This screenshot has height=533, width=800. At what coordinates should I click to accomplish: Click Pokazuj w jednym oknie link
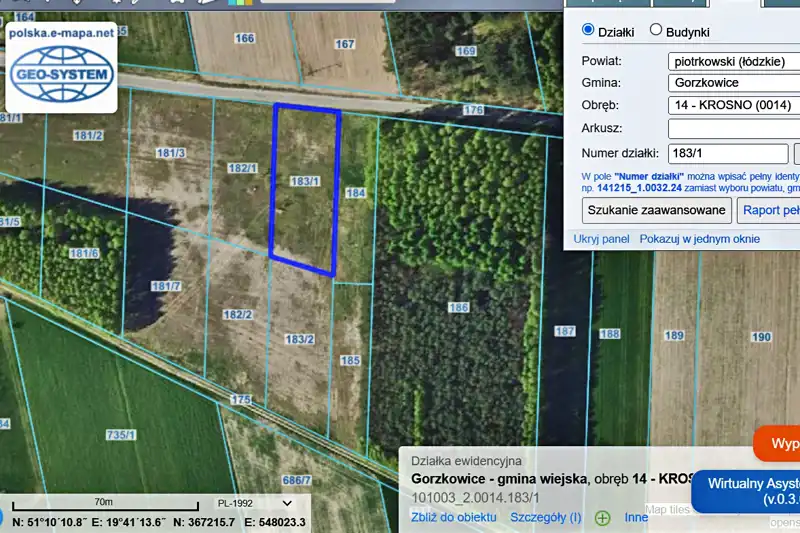click(699, 239)
